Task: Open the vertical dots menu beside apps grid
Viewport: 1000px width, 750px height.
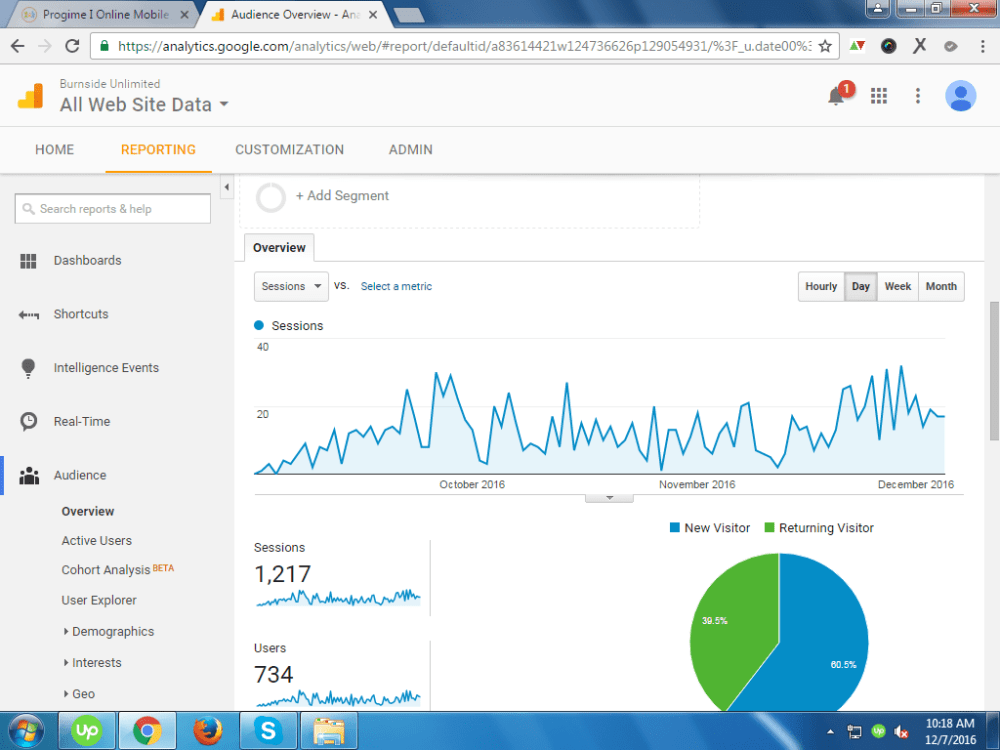Action: coord(918,96)
